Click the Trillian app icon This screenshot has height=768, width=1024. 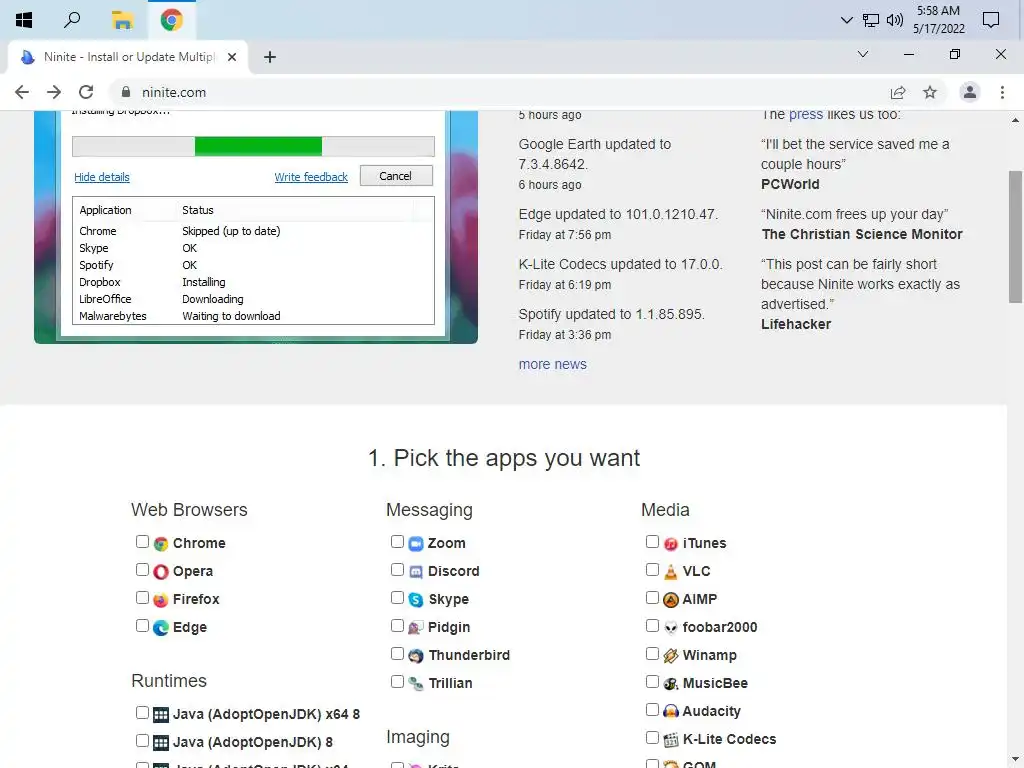[x=416, y=684]
